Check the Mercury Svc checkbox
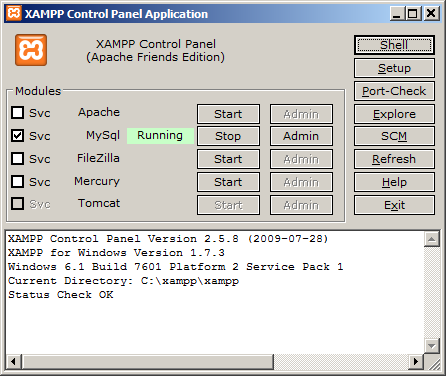Screen dimensions: 446x376 click(x=17, y=182)
